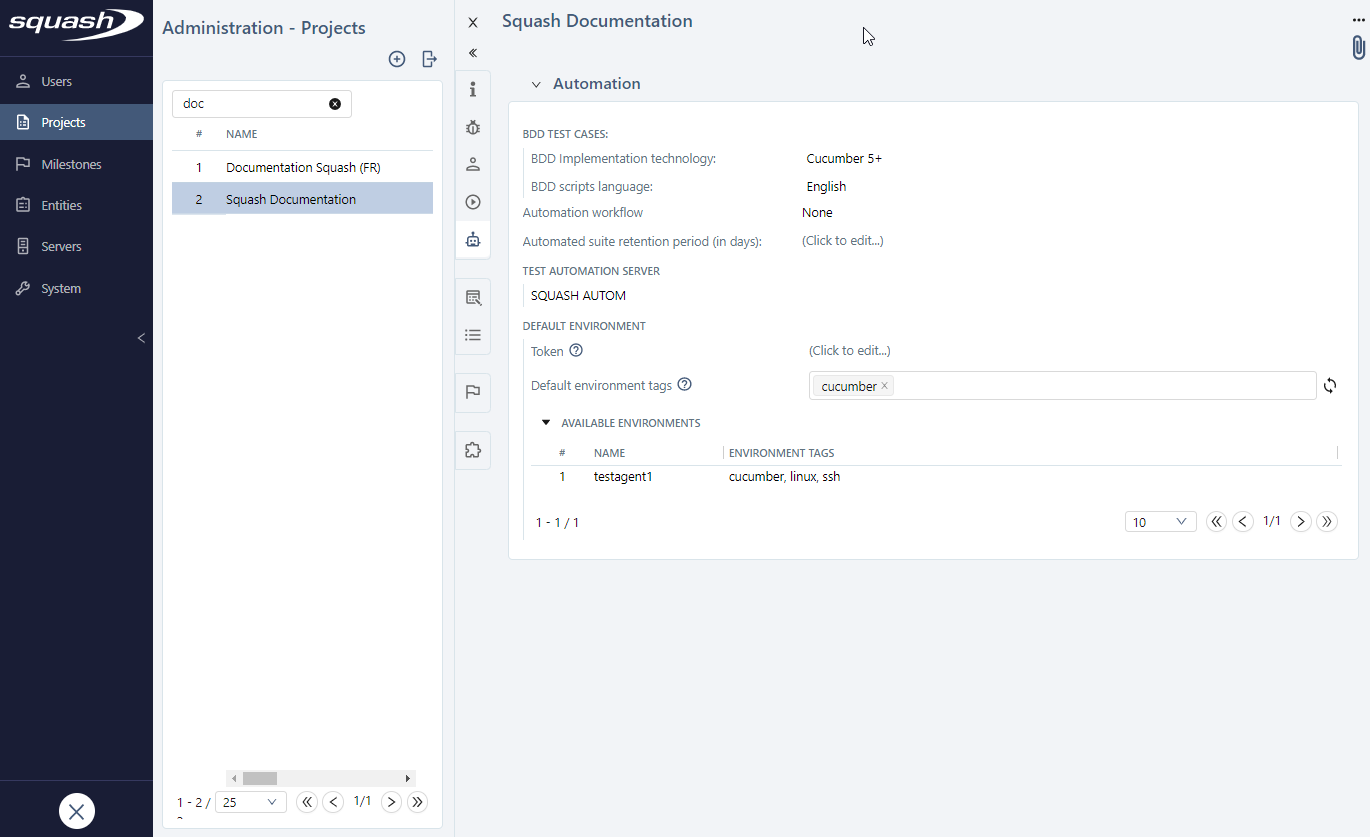
Task: Go to next page of project list
Action: pyautogui.click(x=392, y=802)
